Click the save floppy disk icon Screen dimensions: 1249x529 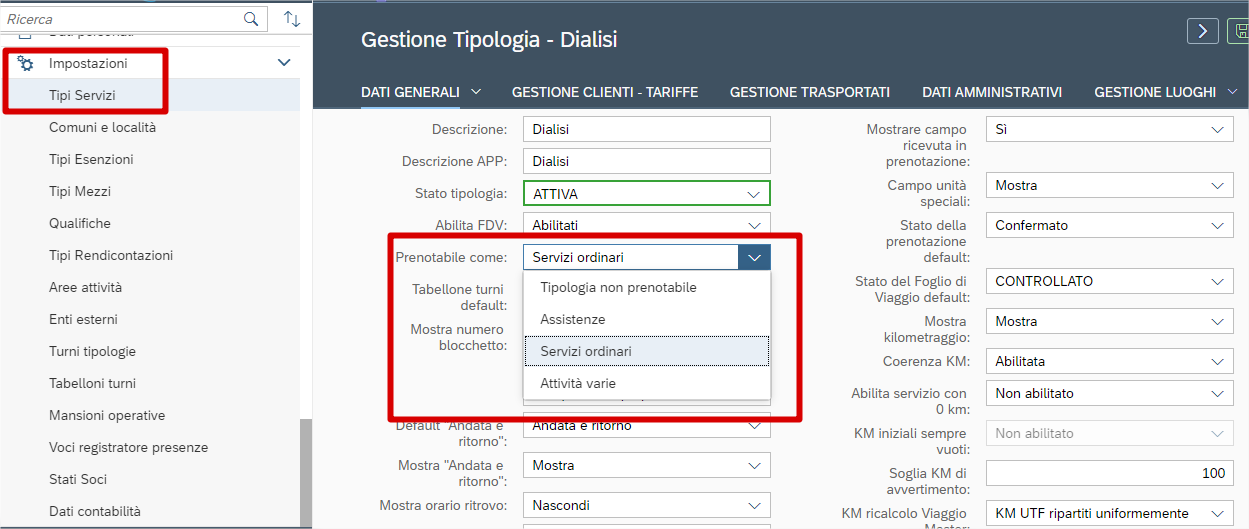point(1240,31)
